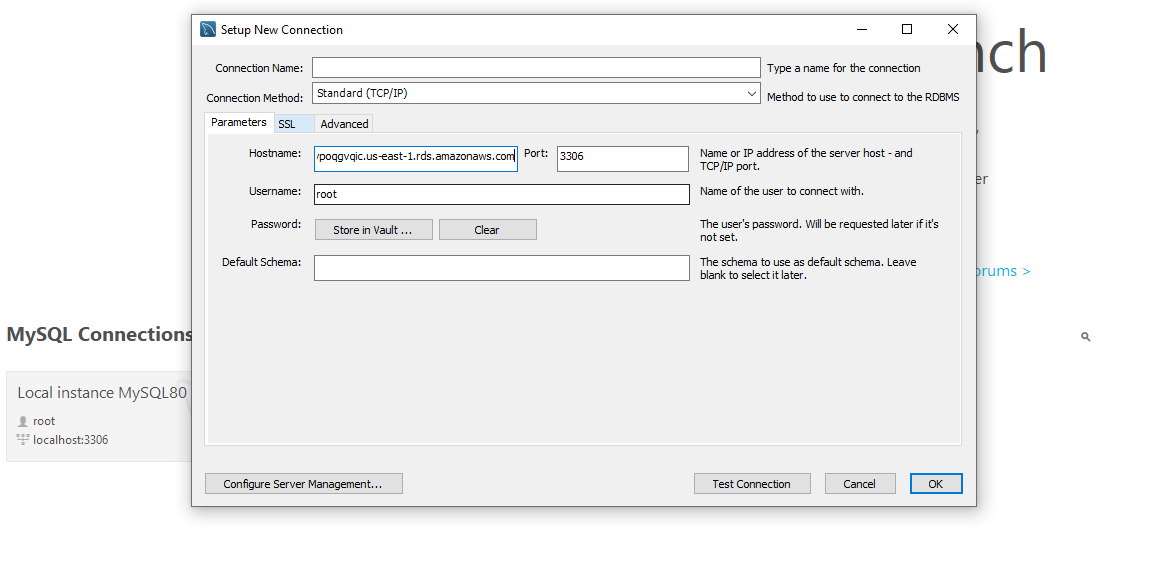Viewport: 1172px width, 568px height.
Task: Click the root user icon on connection tile
Action: (22, 422)
